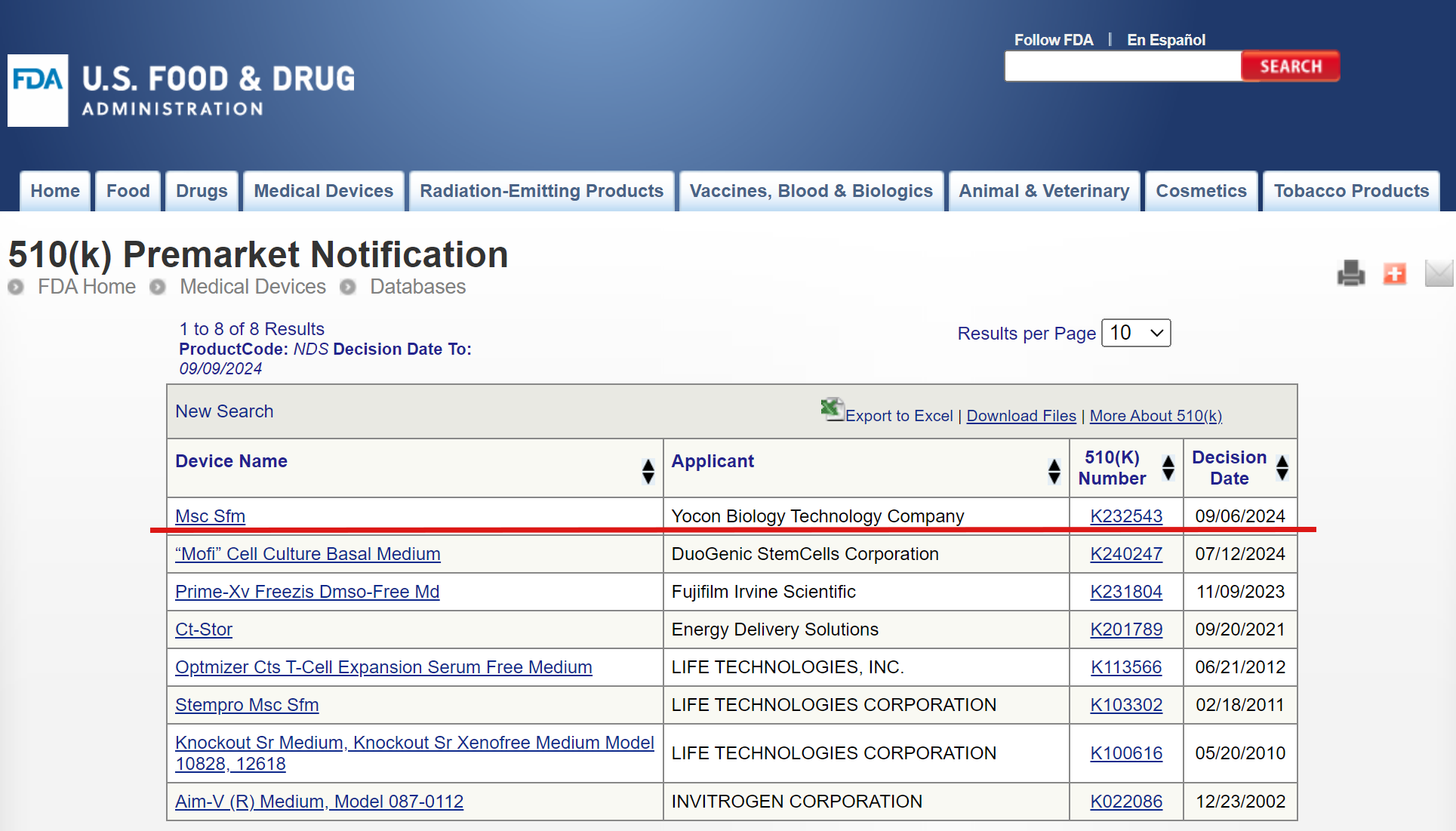This screenshot has height=831, width=1456.
Task: Click Follow FDA link
Action: click(x=1053, y=40)
